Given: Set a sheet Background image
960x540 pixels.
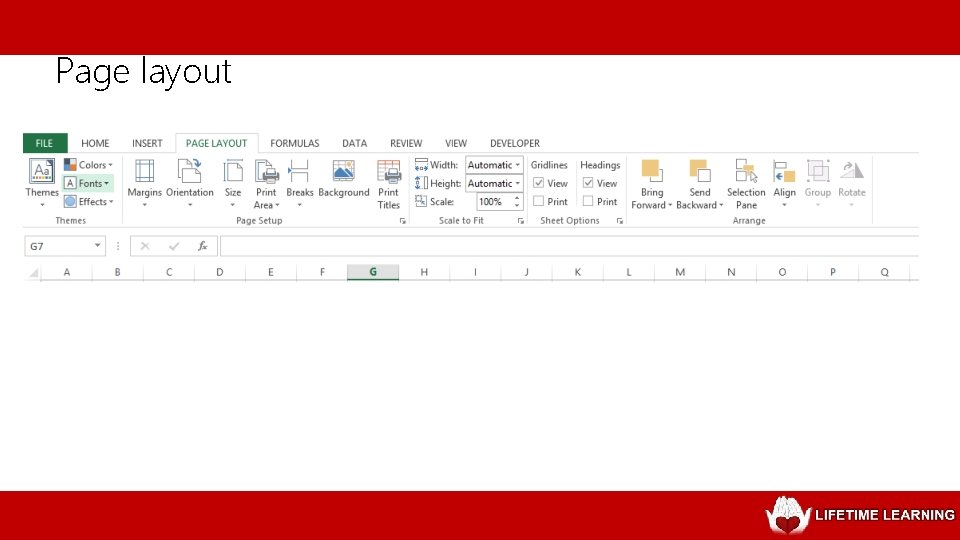Looking at the screenshot, I should 343,179.
